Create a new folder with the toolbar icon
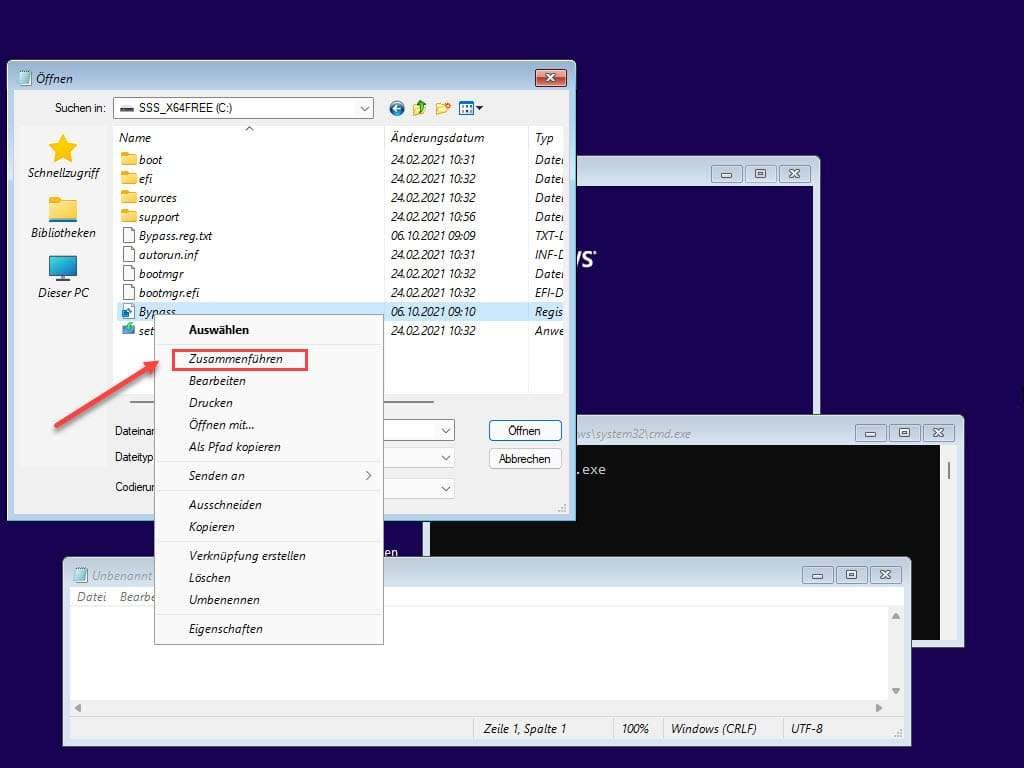Viewport: 1024px width, 768px height. pyautogui.click(x=445, y=107)
